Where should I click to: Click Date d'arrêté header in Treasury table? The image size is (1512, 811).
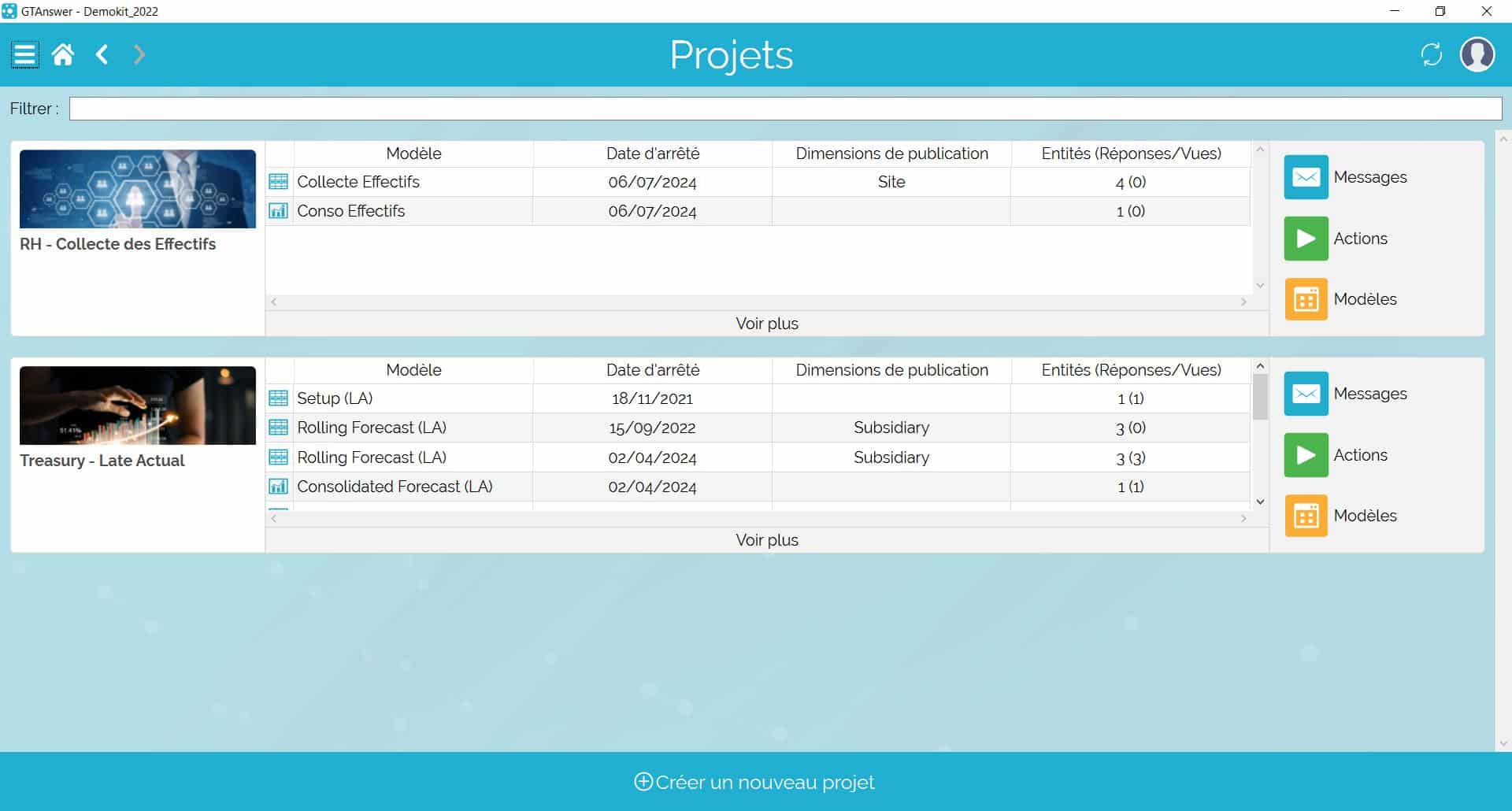point(653,370)
